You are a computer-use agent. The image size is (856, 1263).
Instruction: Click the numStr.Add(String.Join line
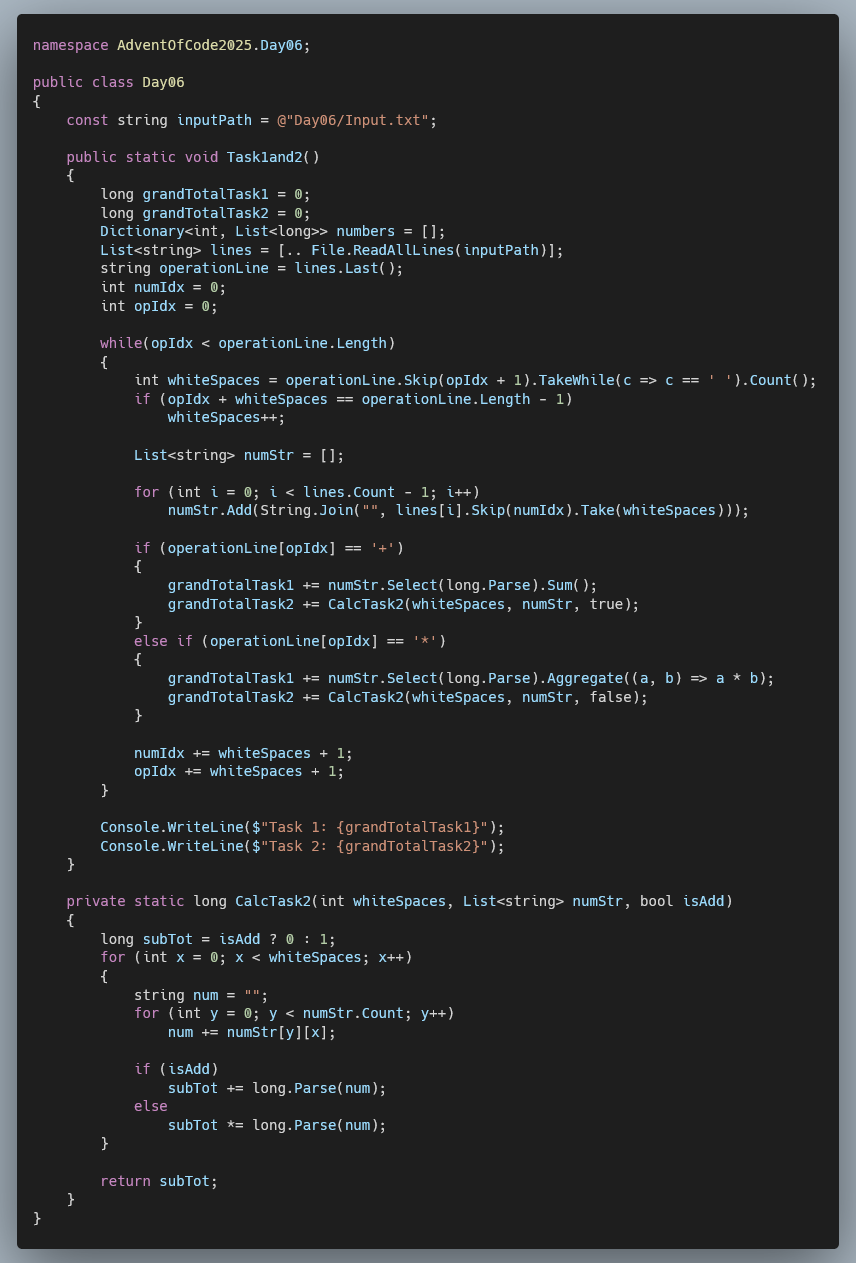tap(457, 510)
